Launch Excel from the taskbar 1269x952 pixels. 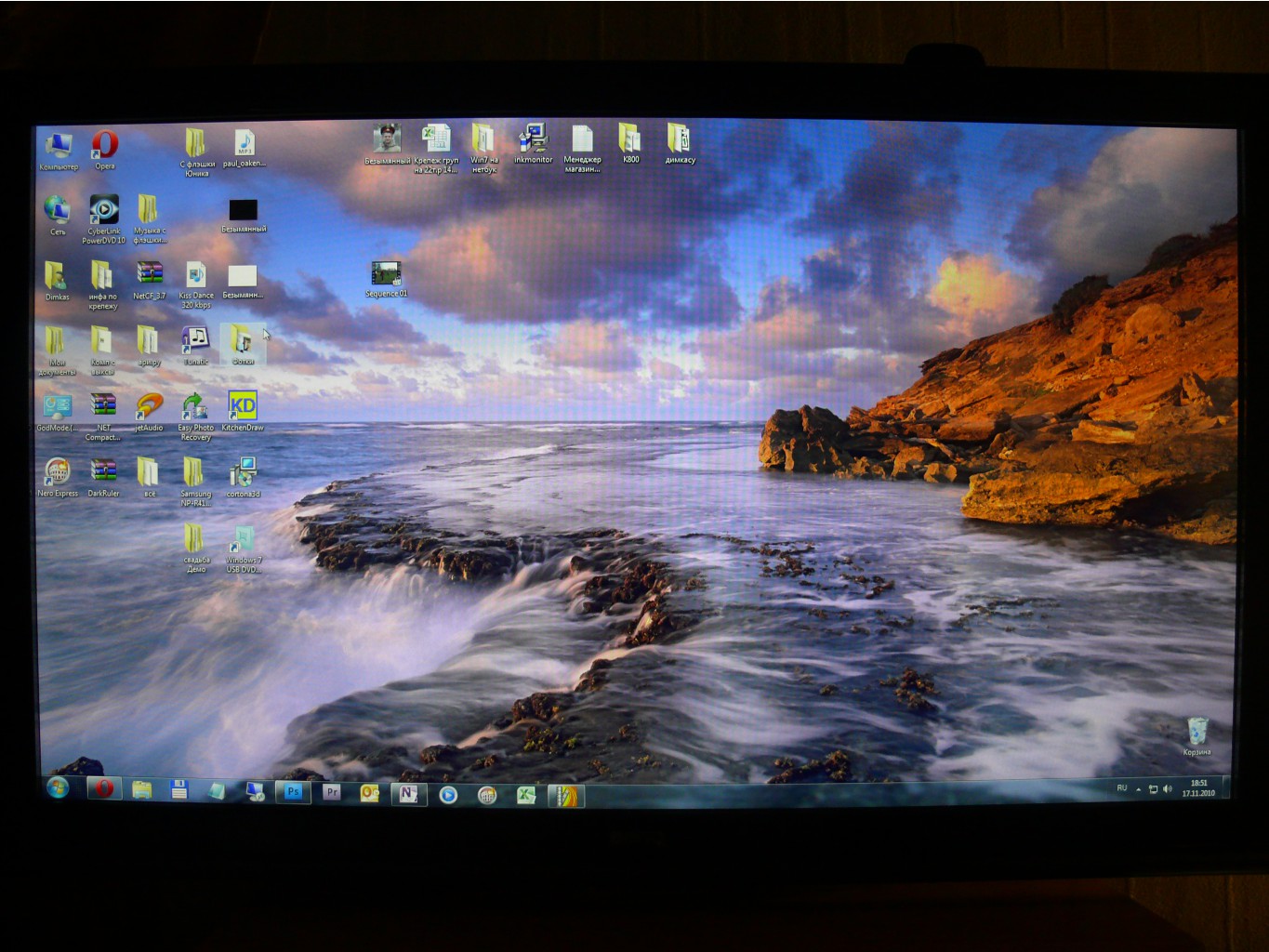click(525, 795)
